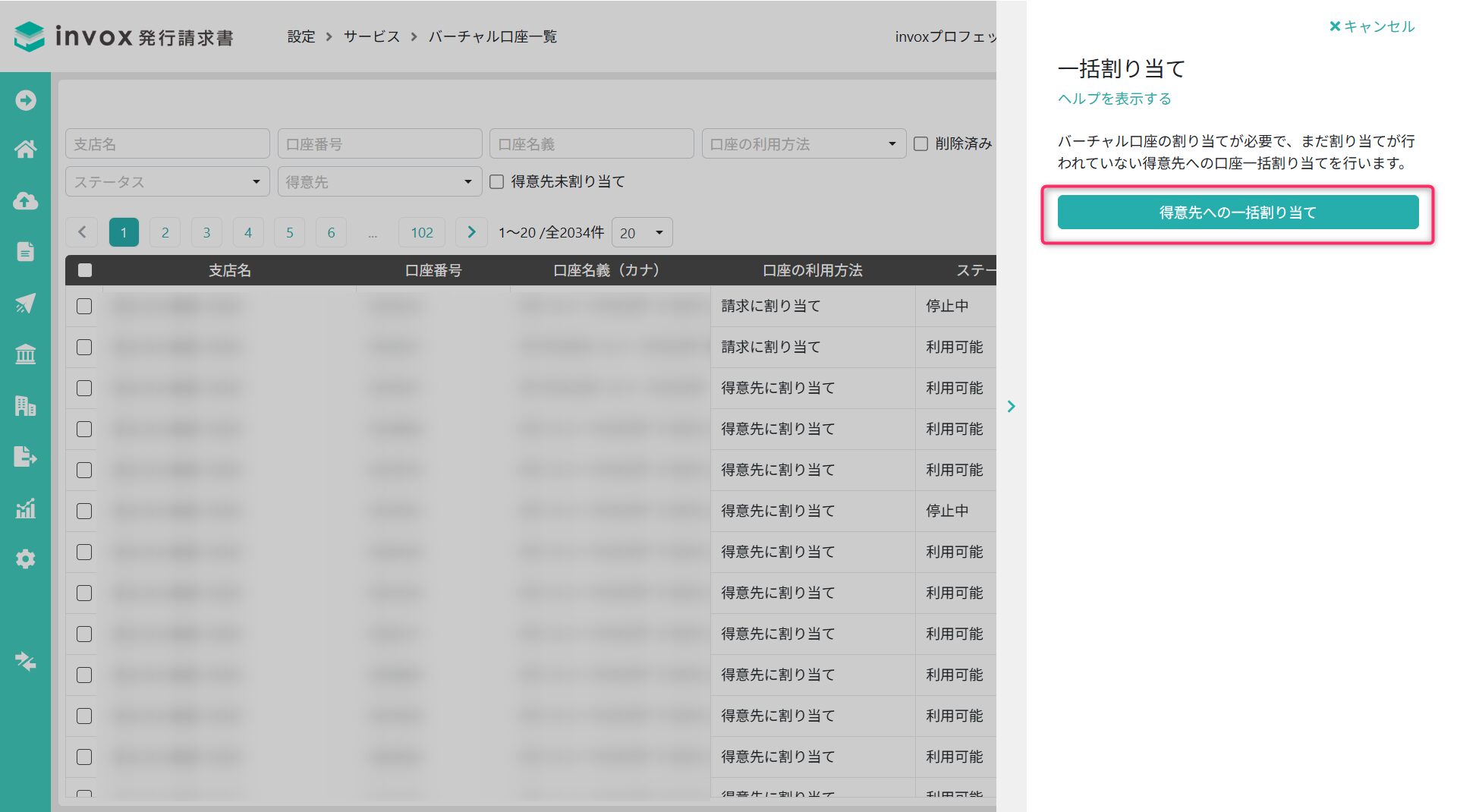Click the bar chart report icon
Viewport: 1457px width, 812px height.
coord(25,508)
